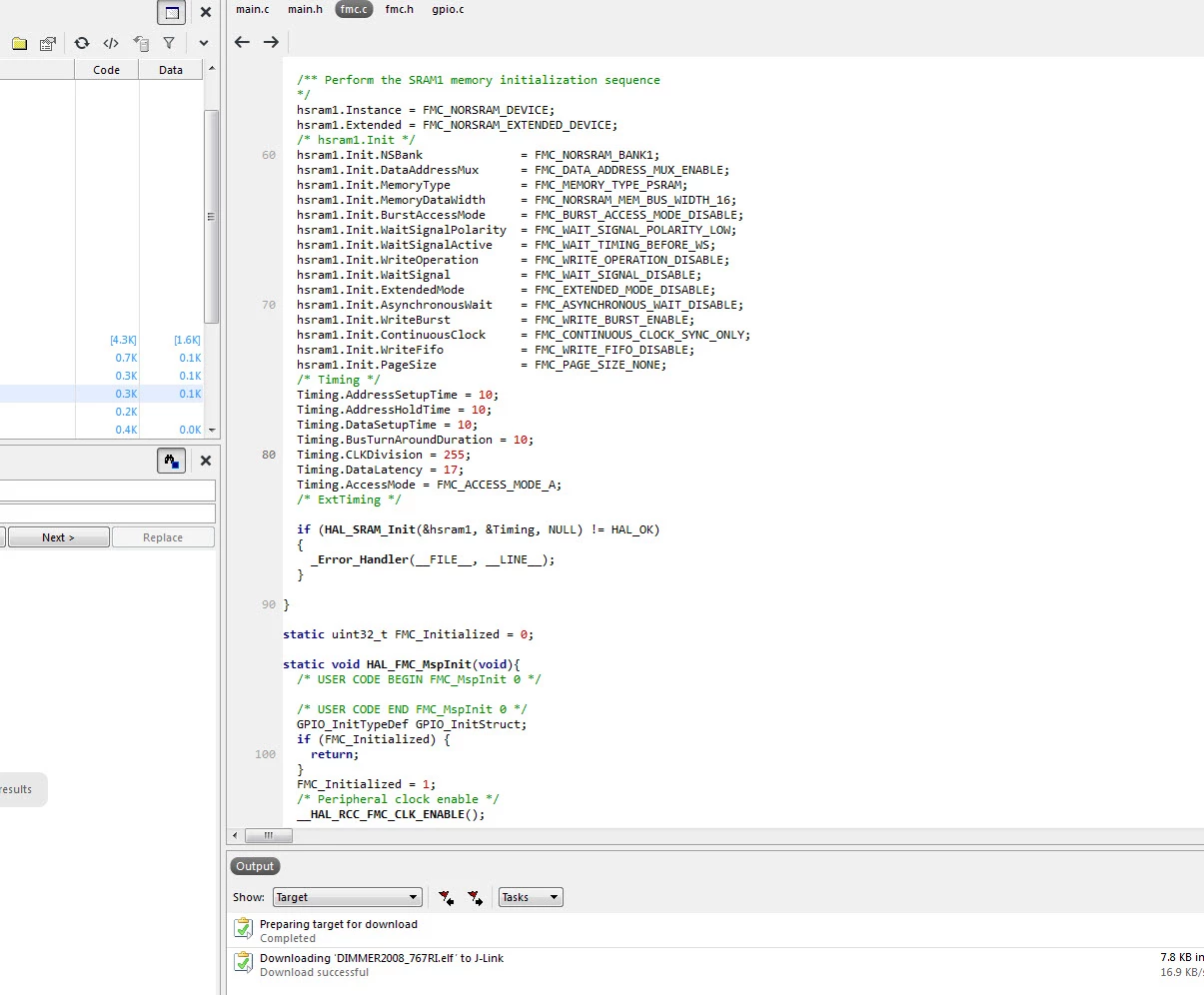Viewport: 1204px width, 995px height.
Task: Open the gpio.c tab
Action: coord(448,9)
